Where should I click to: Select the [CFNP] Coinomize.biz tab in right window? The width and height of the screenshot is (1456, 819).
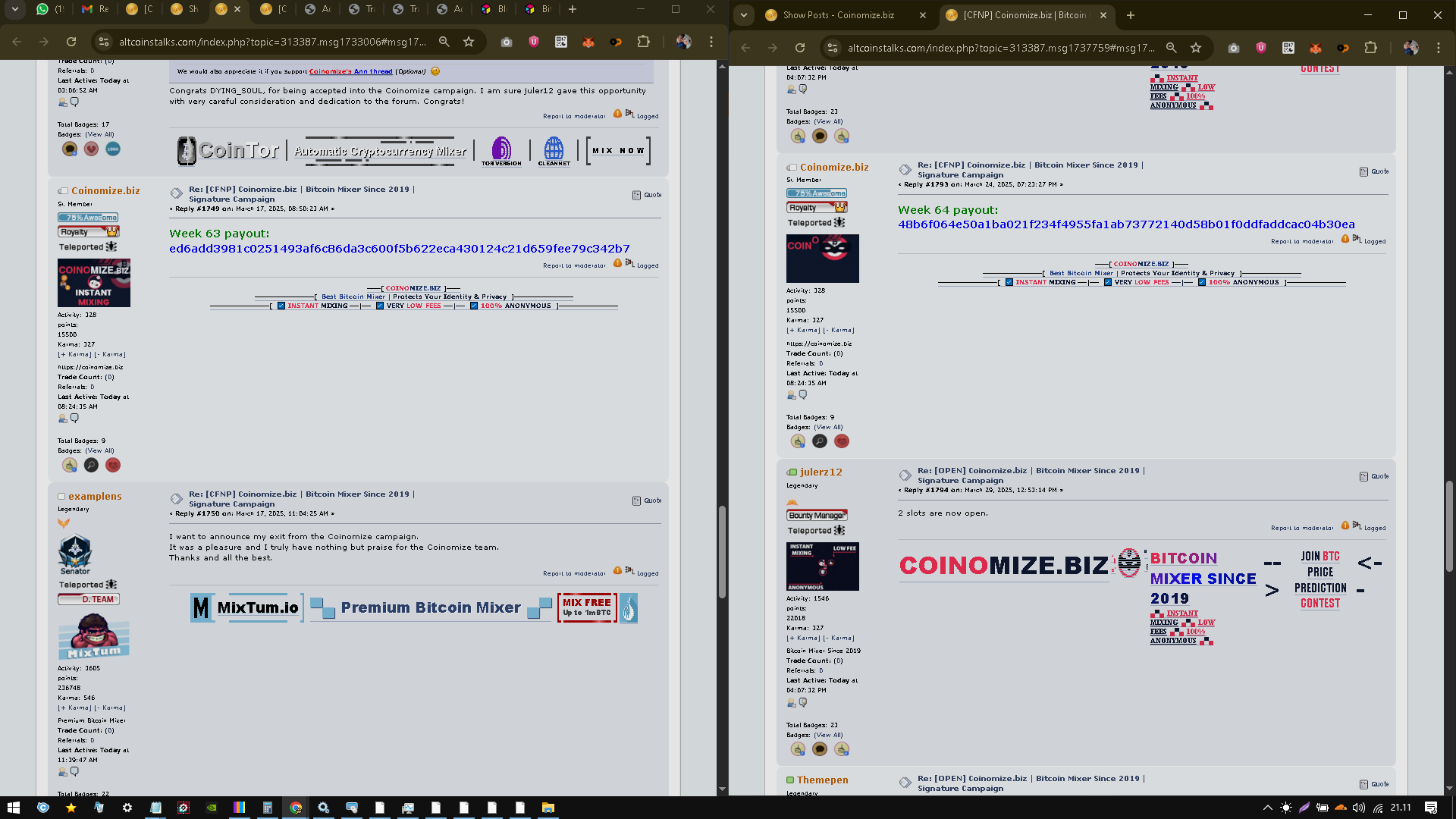tap(1025, 15)
